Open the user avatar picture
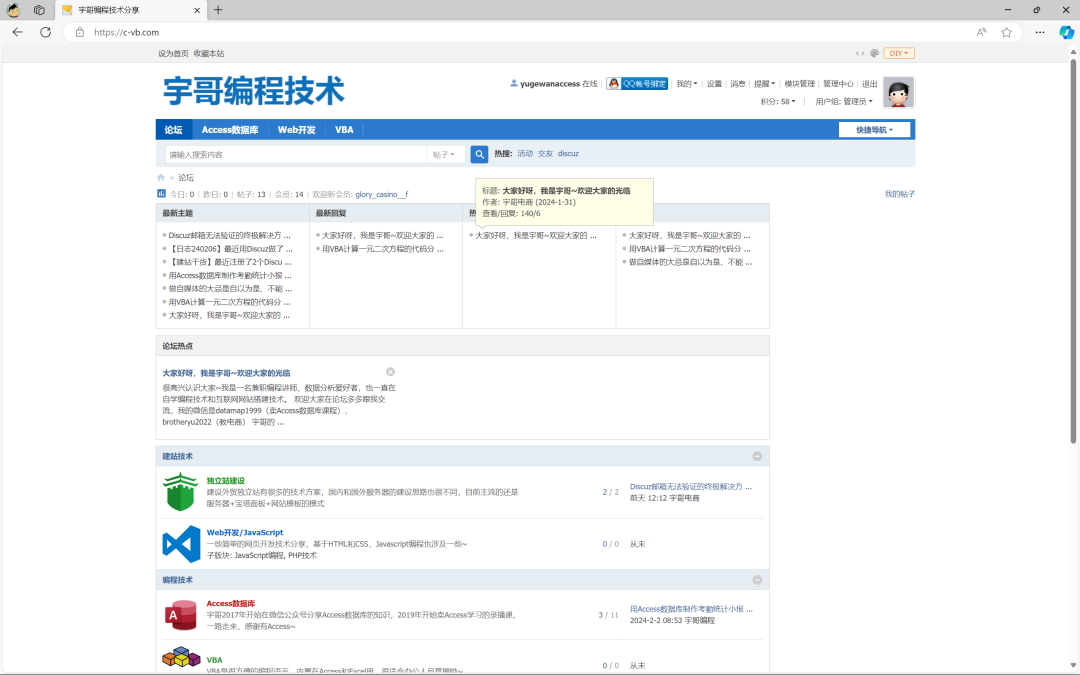The image size is (1080, 675). [x=898, y=92]
